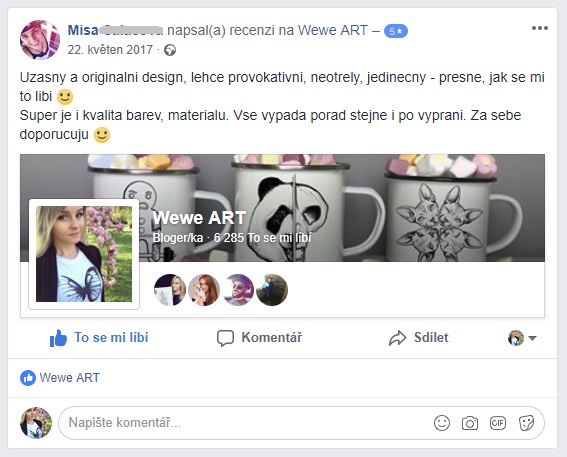Click the 5-star rating badge
567x457 pixels.
click(x=396, y=31)
